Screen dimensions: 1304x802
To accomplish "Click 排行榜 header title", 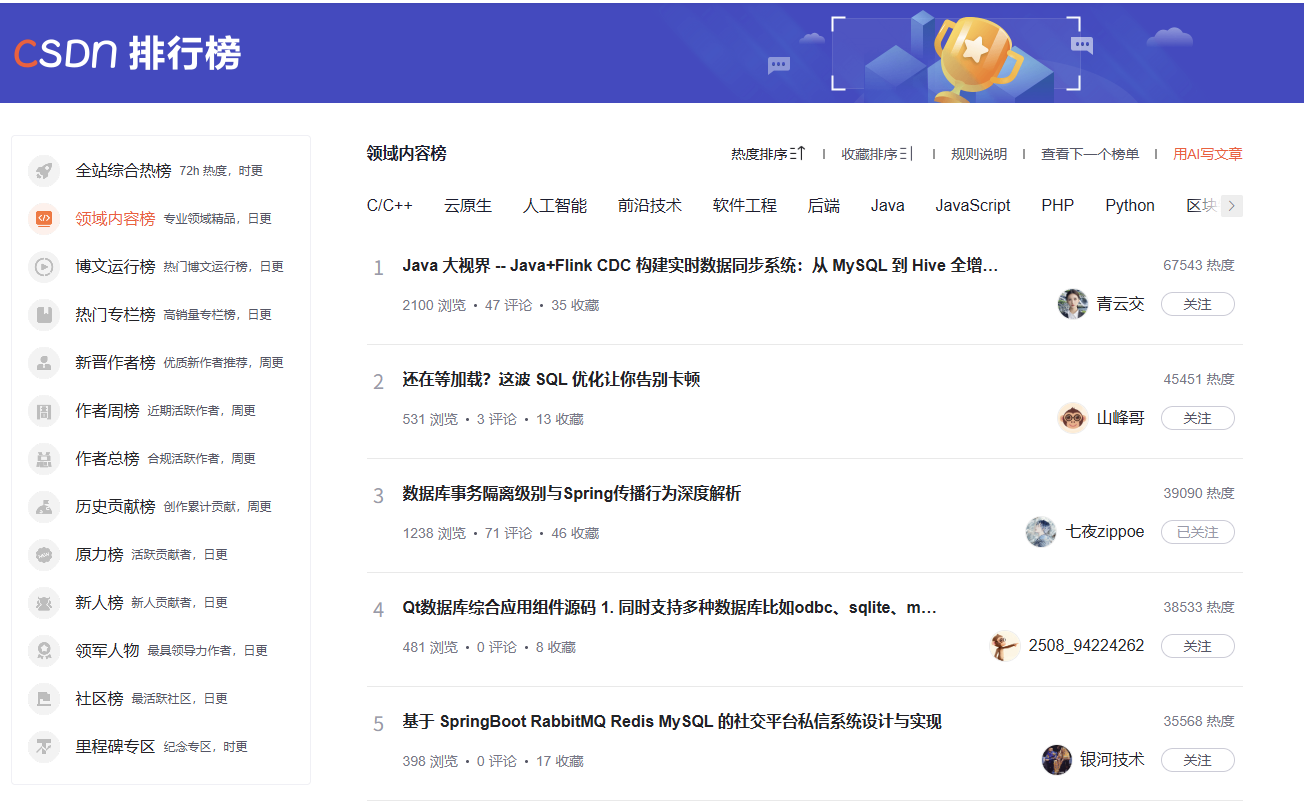I will click(x=184, y=54).
